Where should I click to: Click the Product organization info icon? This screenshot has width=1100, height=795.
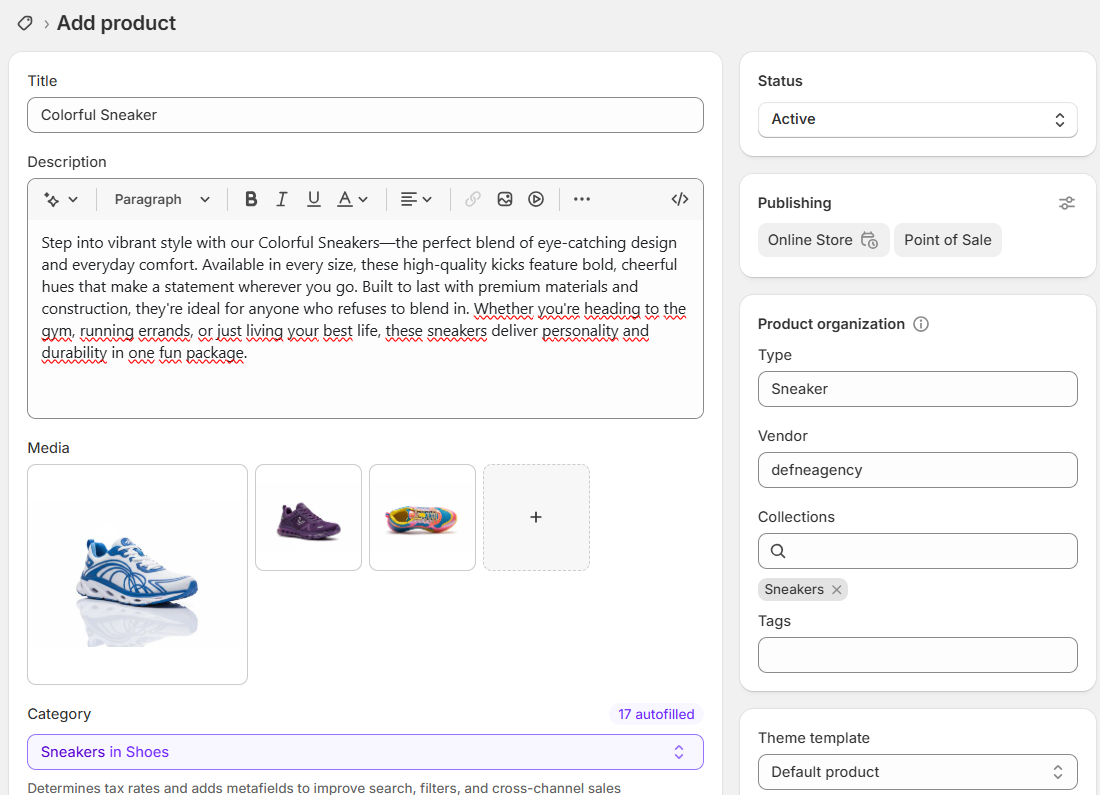(920, 324)
